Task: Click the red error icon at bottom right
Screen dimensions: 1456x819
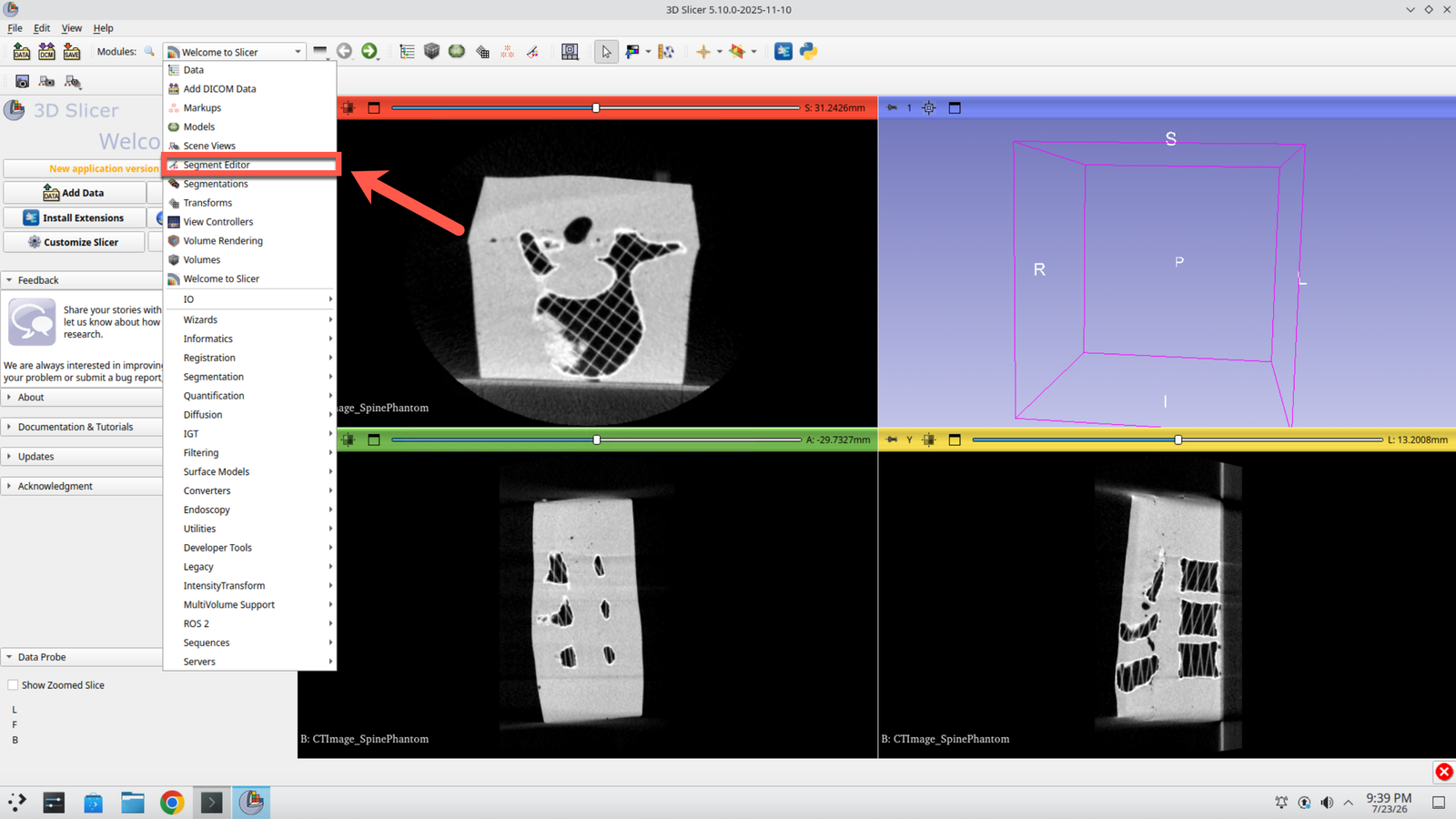Action: (x=1444, y=772)
